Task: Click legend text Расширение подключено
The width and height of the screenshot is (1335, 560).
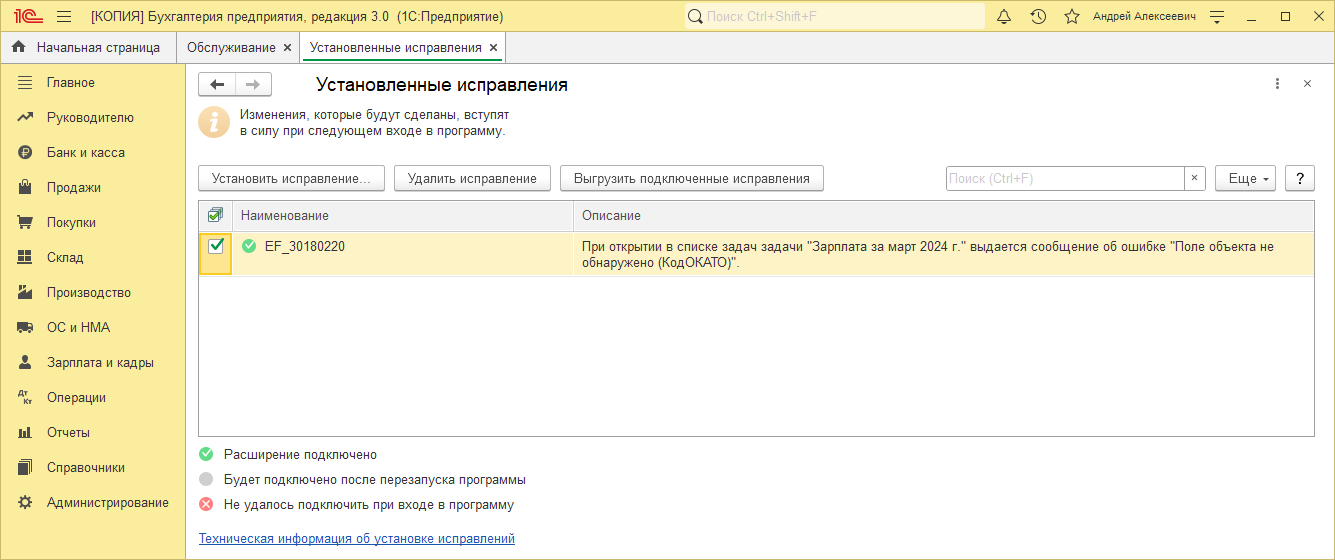Action: 300,454
